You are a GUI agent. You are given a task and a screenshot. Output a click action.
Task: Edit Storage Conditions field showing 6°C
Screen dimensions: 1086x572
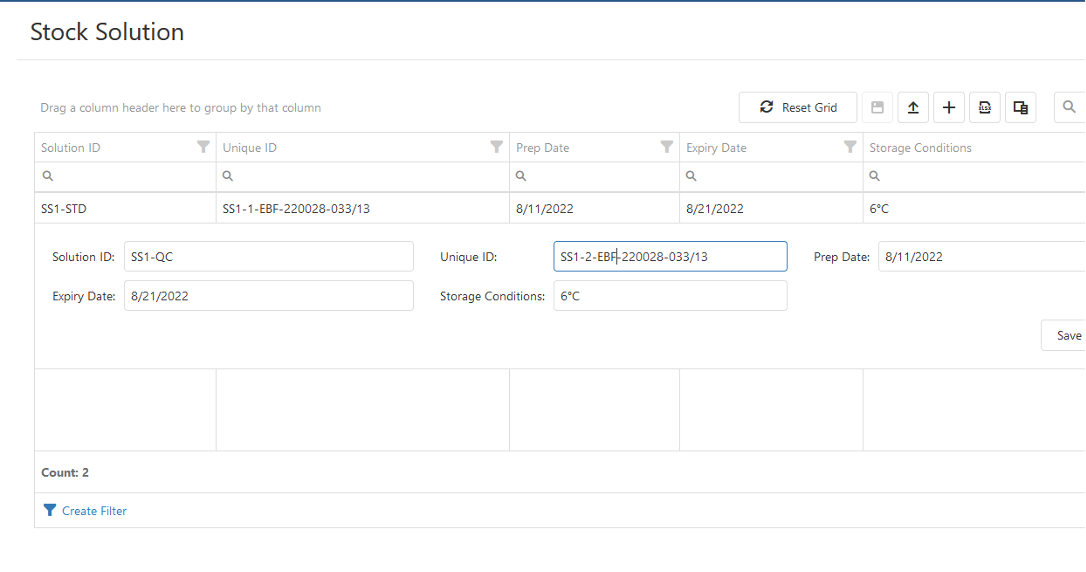click(x=670, y=296)
